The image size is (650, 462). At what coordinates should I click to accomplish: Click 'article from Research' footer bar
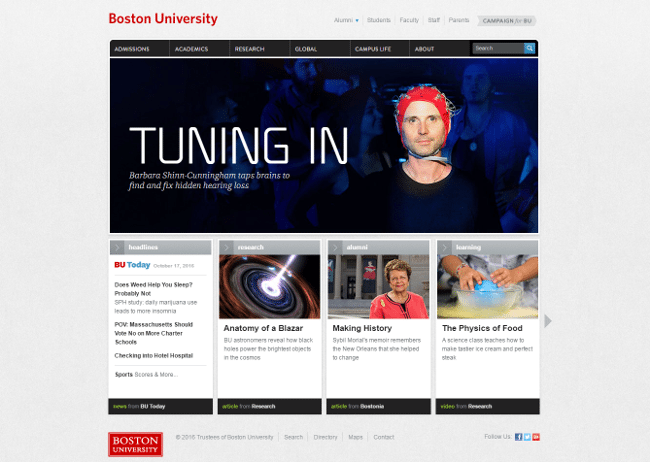point(269,406)
